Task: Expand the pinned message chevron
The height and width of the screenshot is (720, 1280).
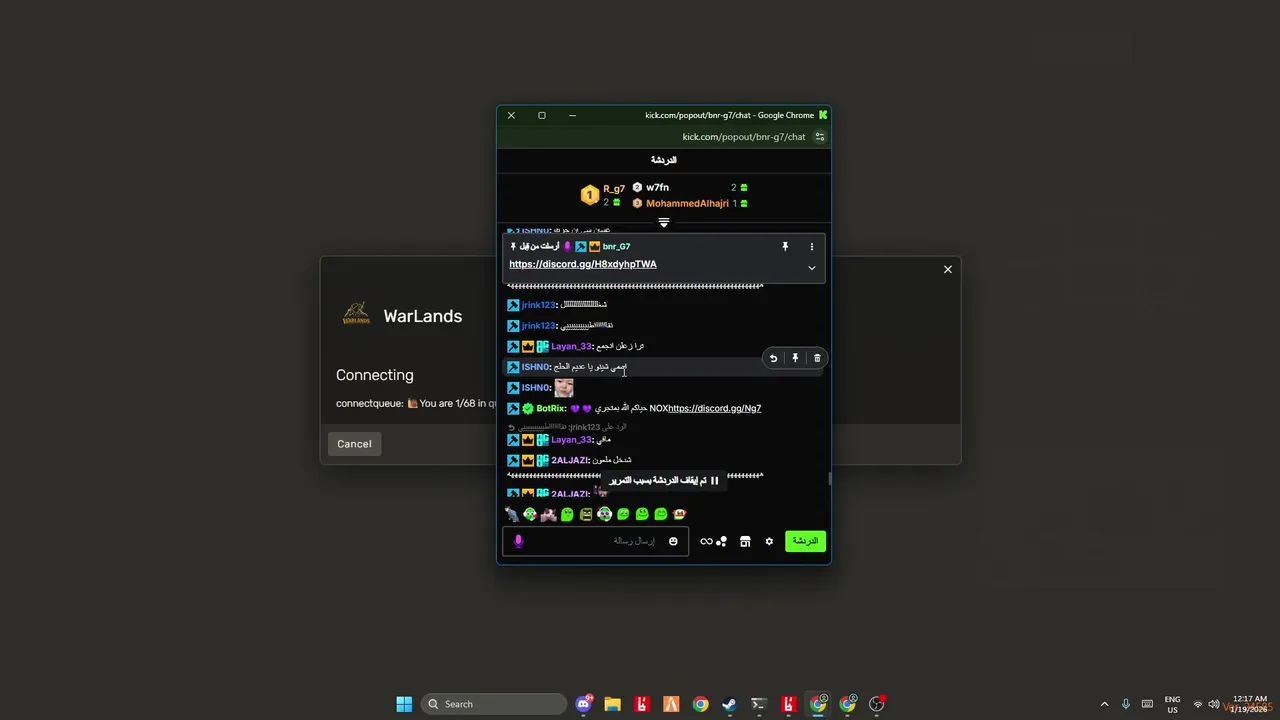Action: click(811, 268)
